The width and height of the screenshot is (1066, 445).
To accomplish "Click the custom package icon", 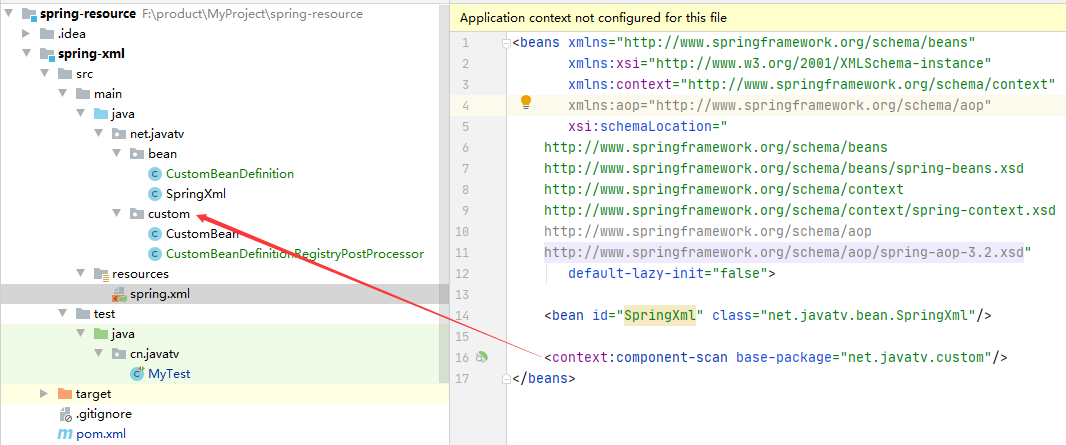I will 137,214.
